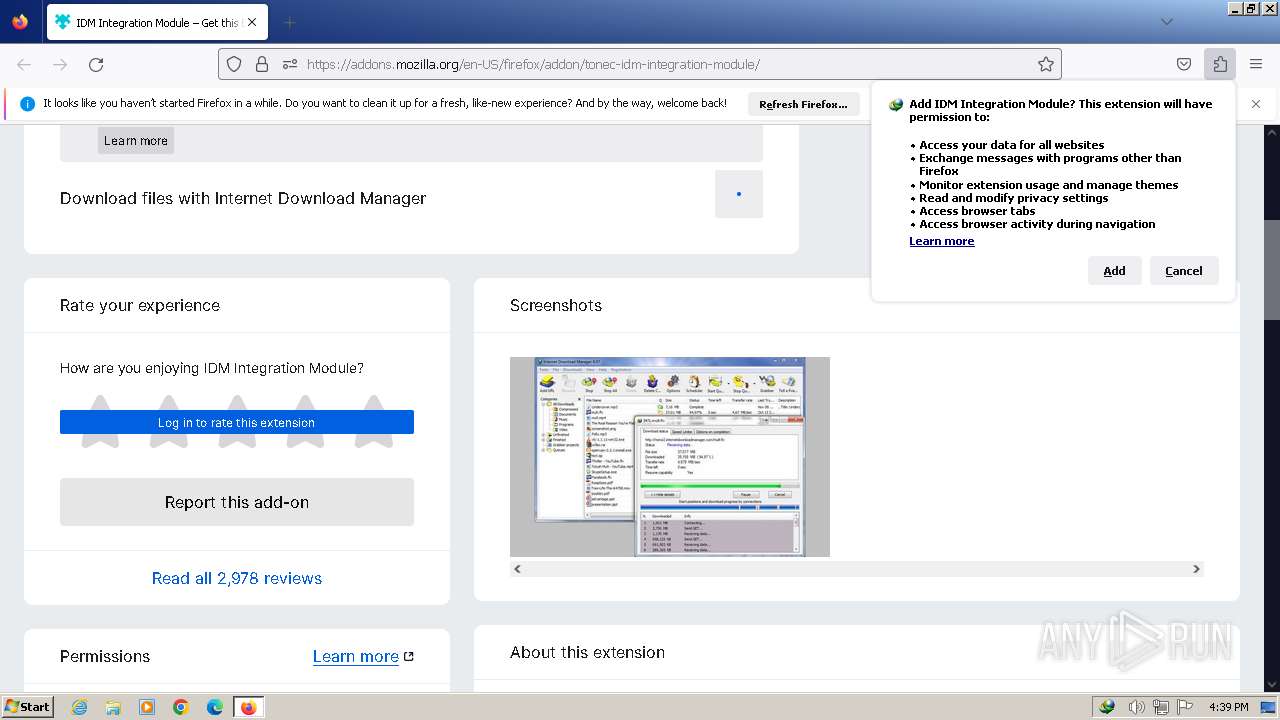
Task: Open site permissions icon in address bar
Action: (290, 64)
